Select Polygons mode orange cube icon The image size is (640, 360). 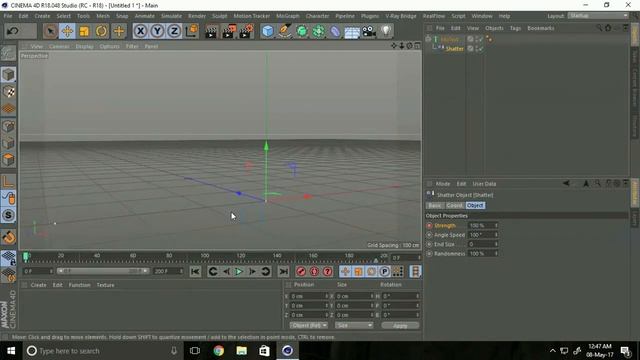[9, 160]
